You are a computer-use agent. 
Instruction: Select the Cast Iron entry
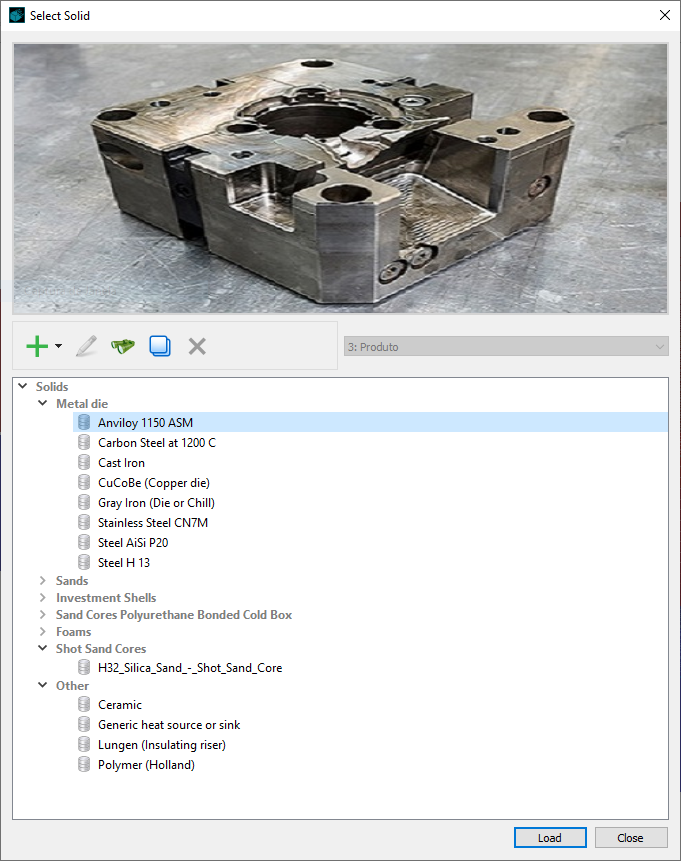pos(121,462)
